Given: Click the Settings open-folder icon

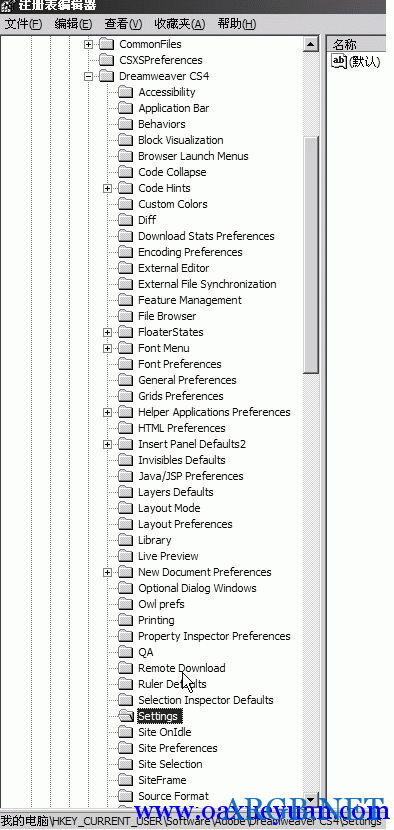Looking at the screenshot, I should point(126,716).
